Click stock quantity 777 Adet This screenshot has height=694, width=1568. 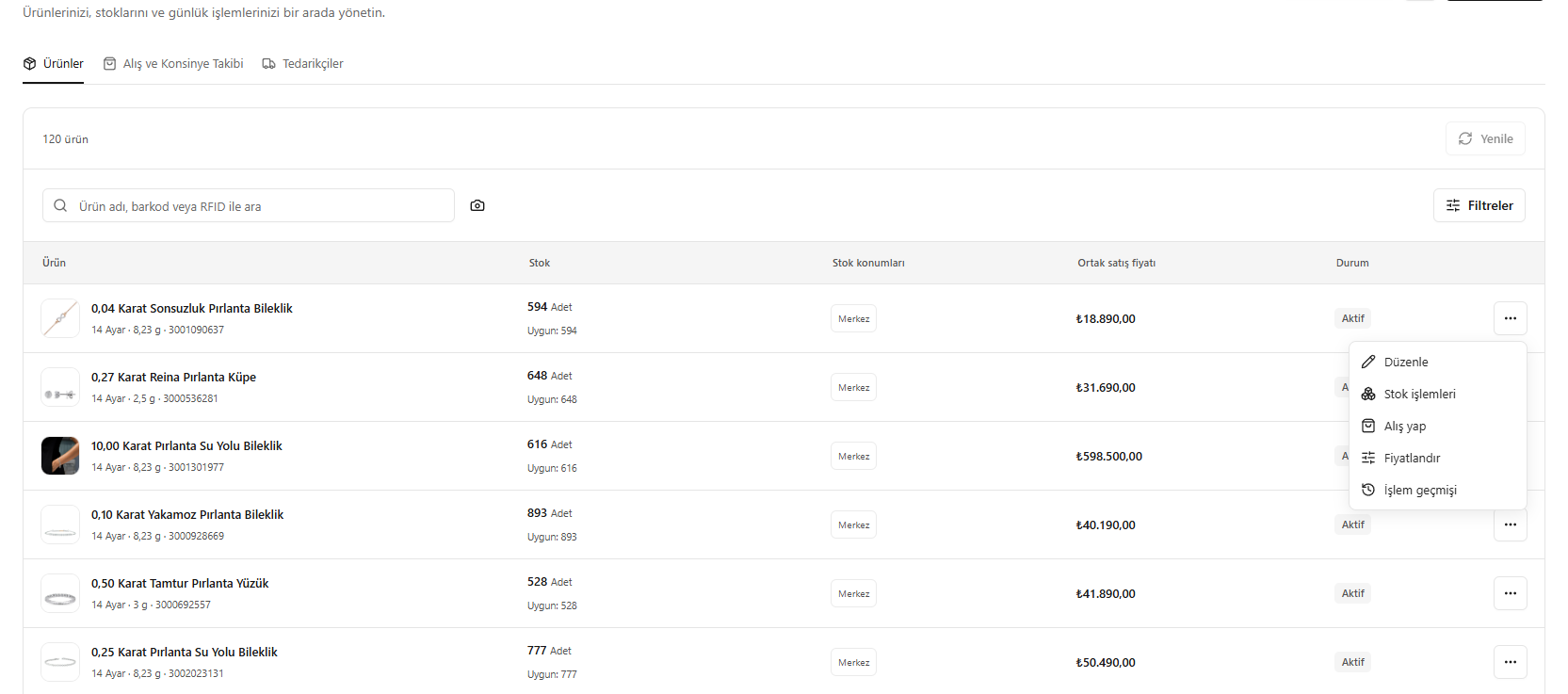[549, 651]
